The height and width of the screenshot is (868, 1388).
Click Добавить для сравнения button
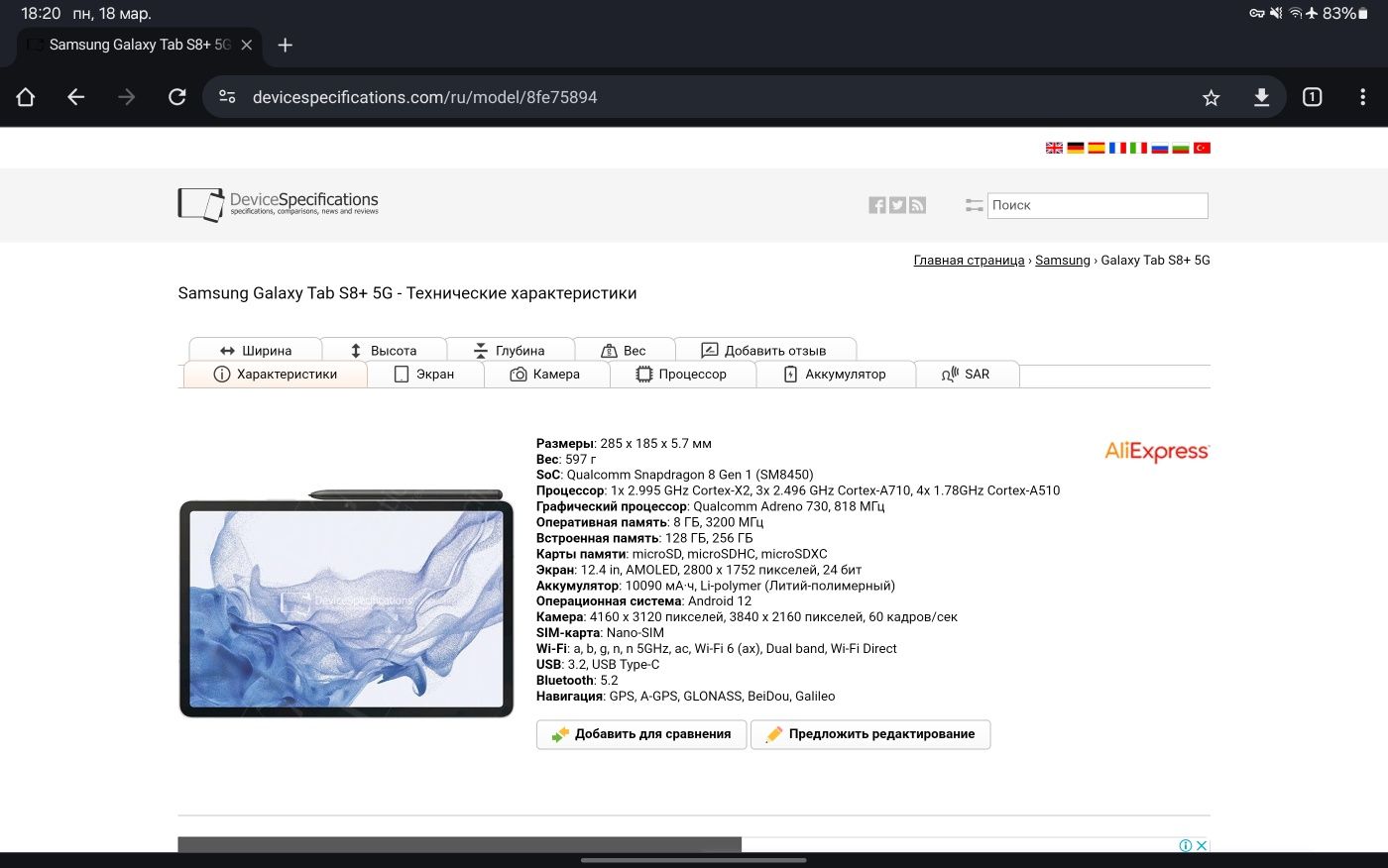point(641,734)
